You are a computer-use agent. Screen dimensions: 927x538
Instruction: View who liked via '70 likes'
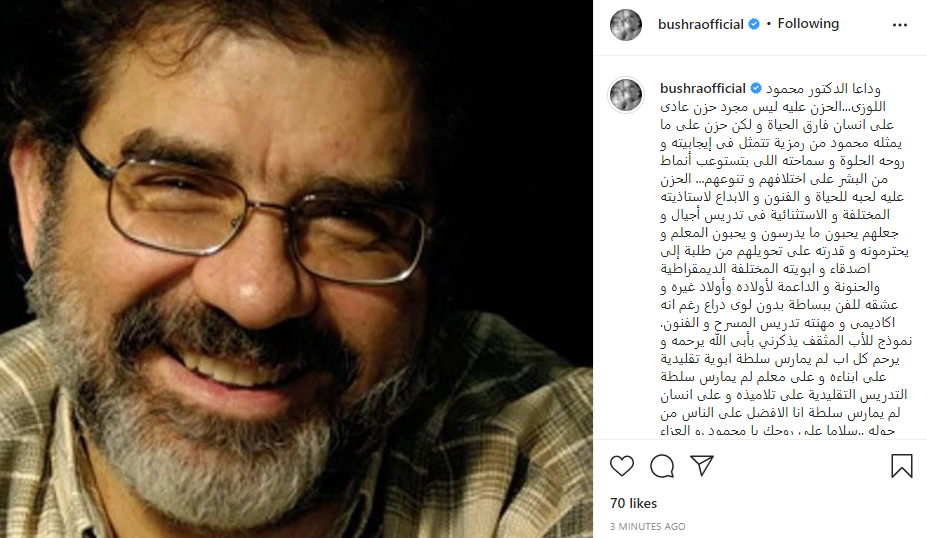point(633,503)
